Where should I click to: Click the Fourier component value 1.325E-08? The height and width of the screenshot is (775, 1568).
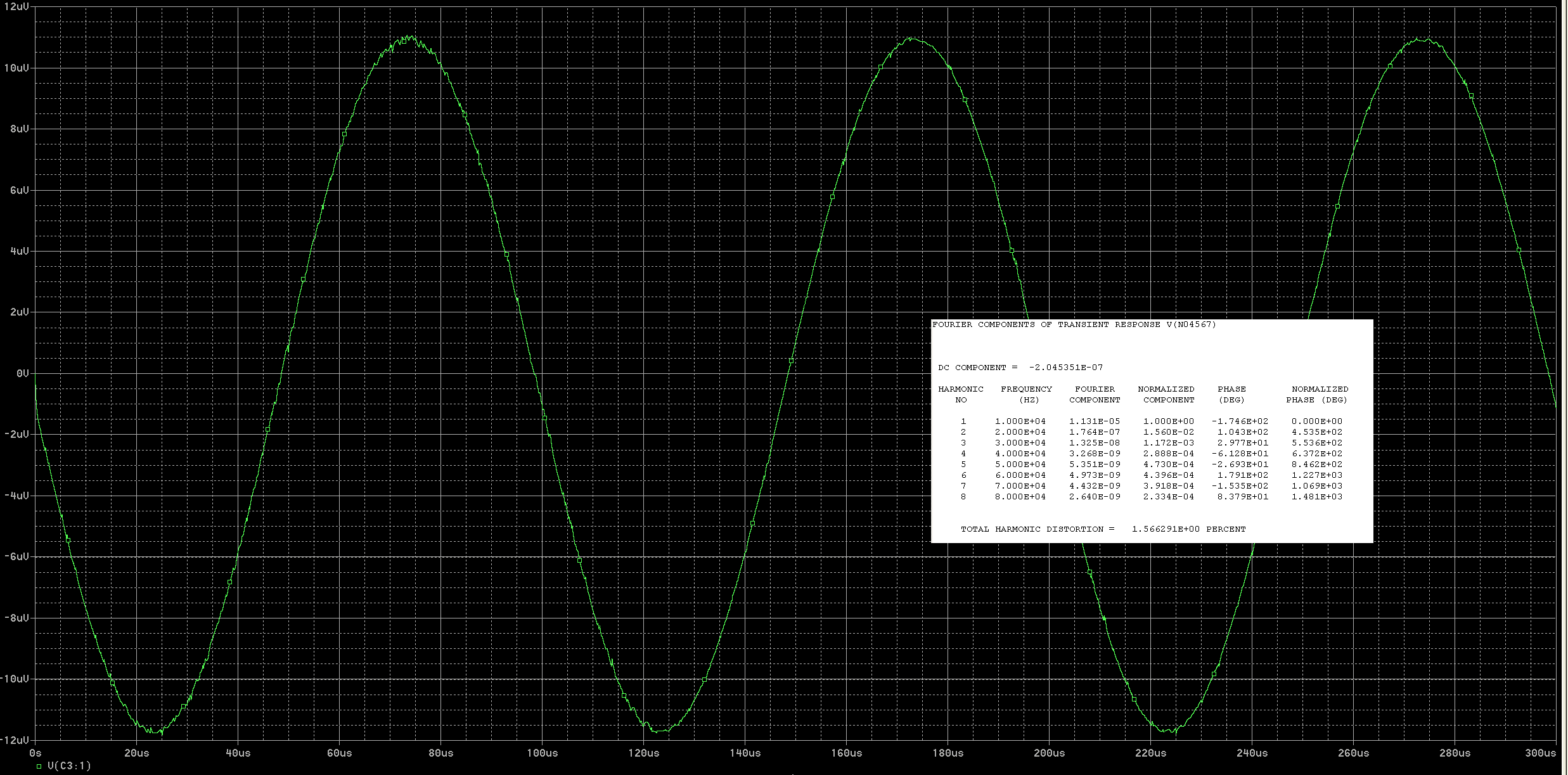pyautogui.click(x=1095, y=443)
